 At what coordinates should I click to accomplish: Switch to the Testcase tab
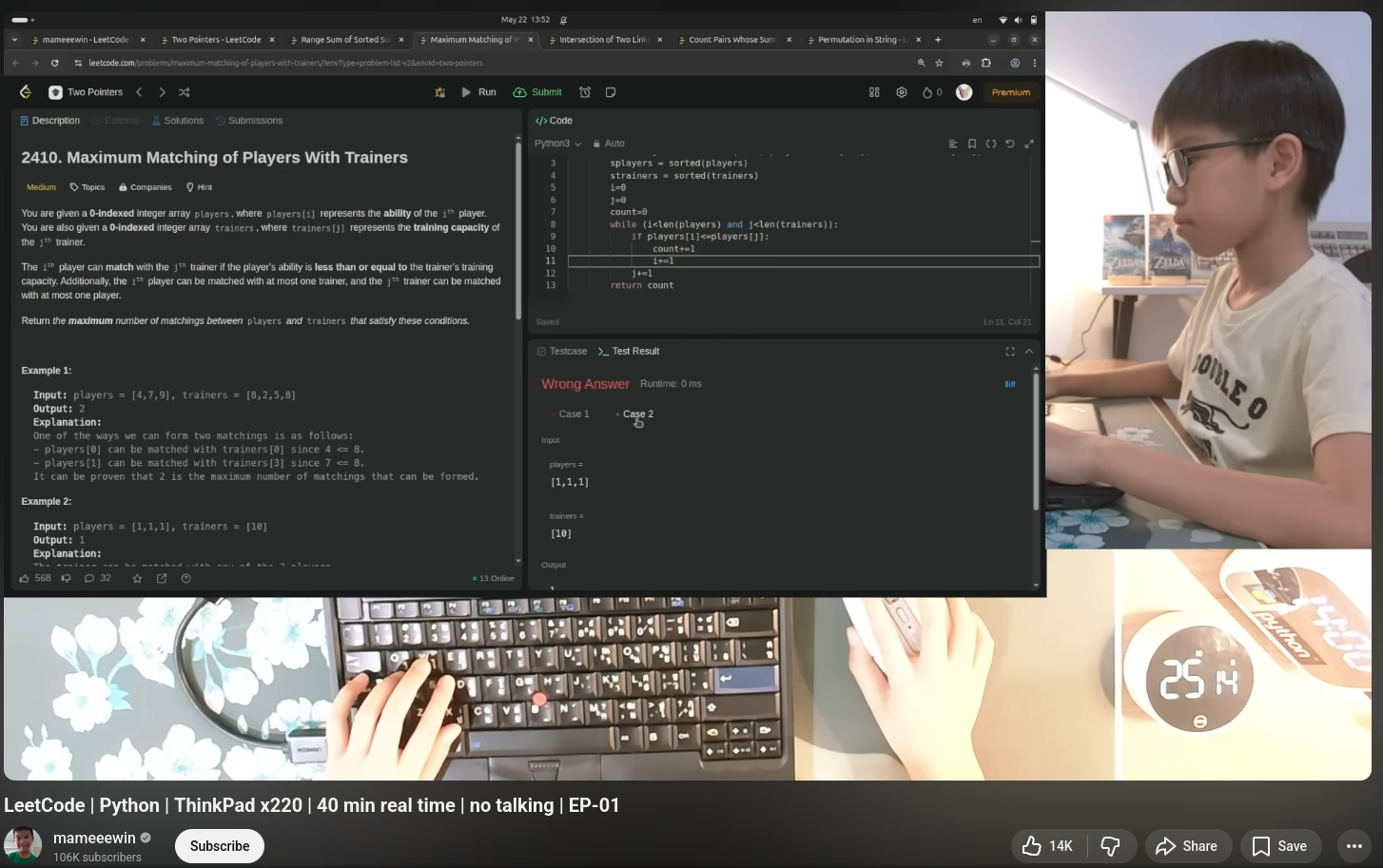(562, 352)
